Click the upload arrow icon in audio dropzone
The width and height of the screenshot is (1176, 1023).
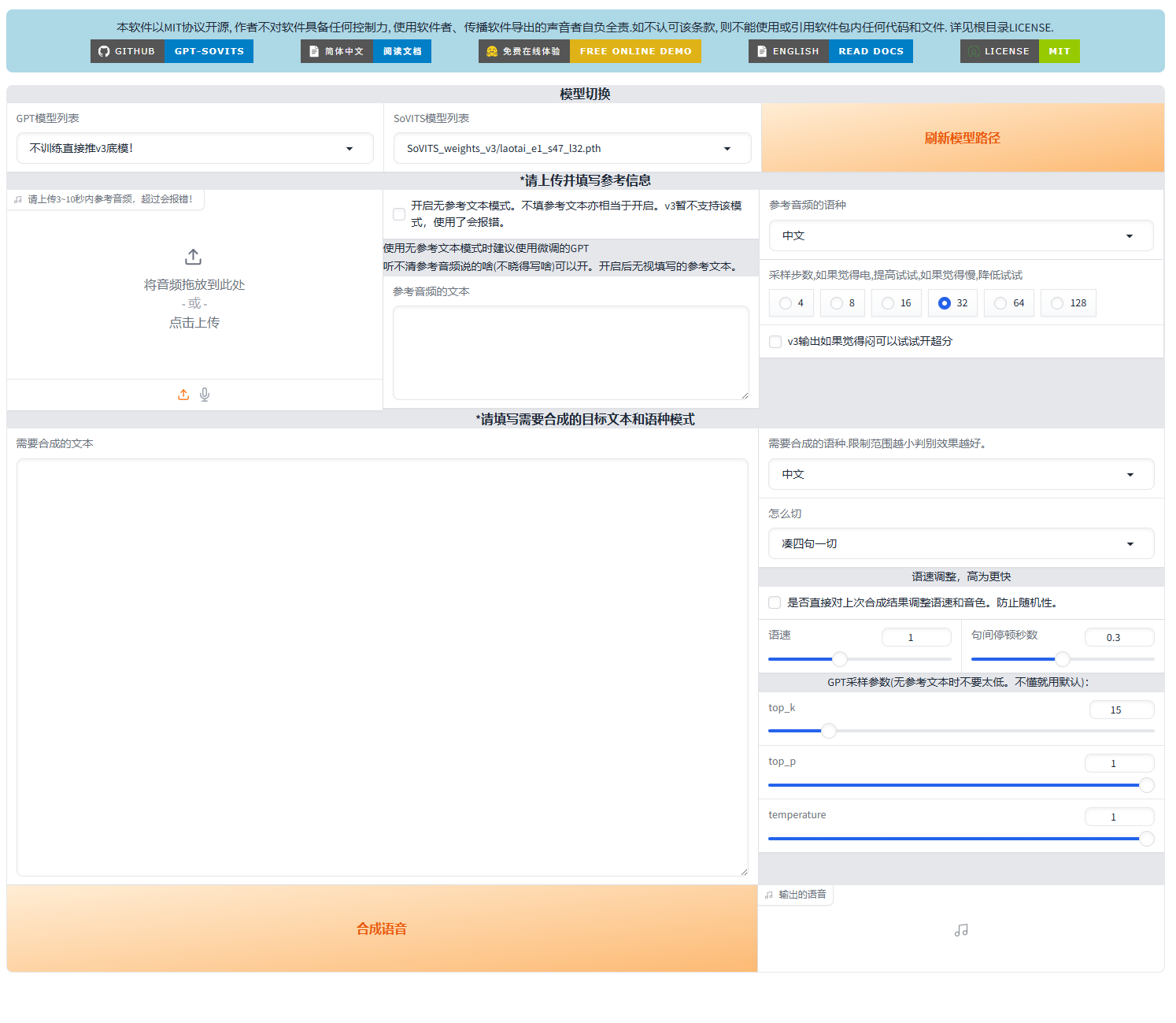(x=194, y=257)
